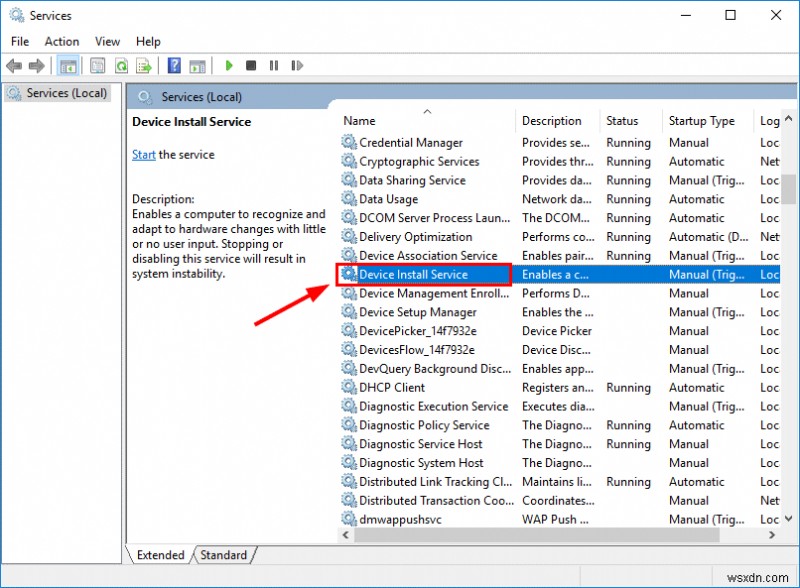Click the back navigation arrow
Viewport: 800px width, 588px height.
pos(14,65)
